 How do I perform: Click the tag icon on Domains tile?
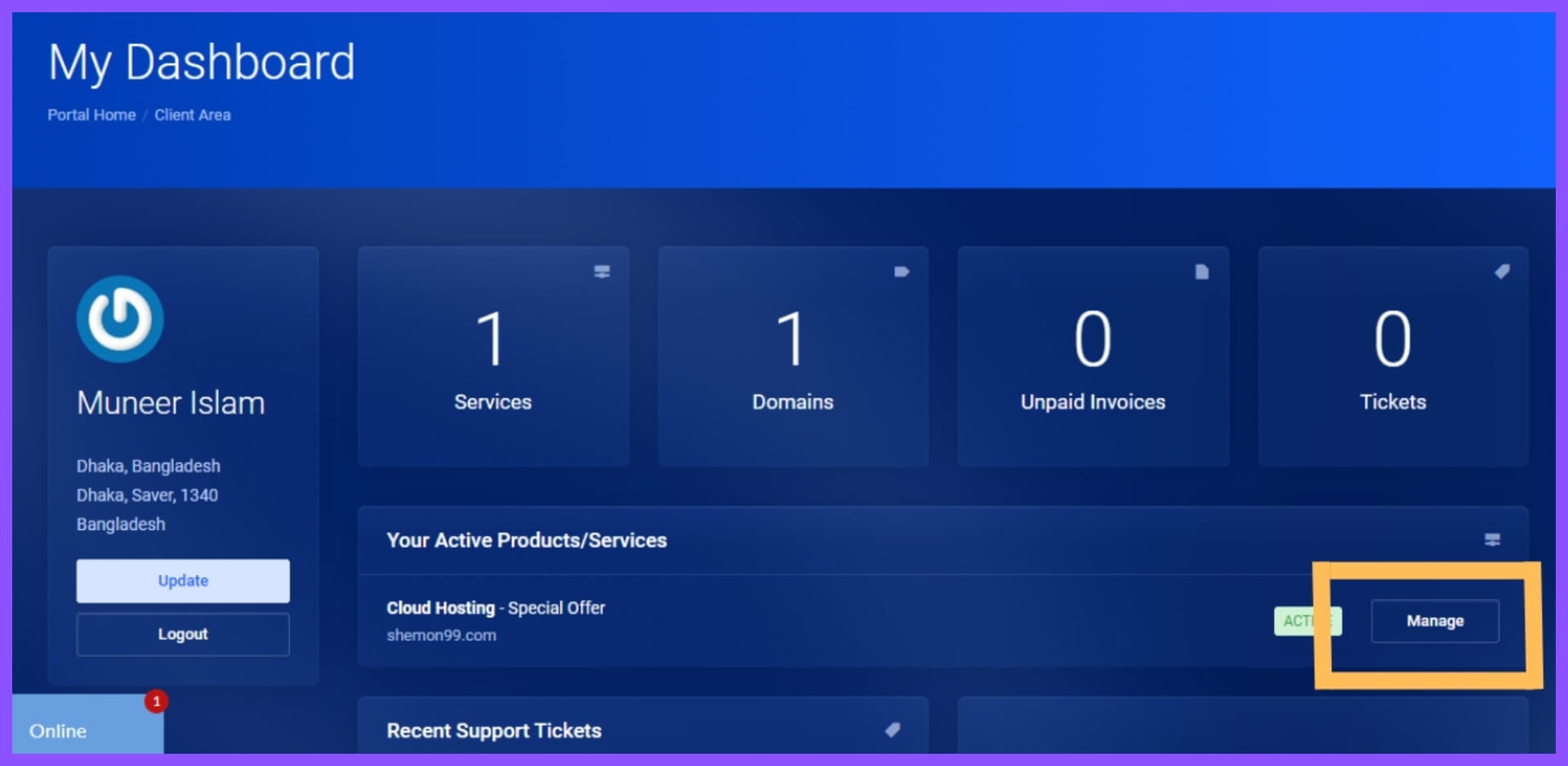(x=902, y=272)
